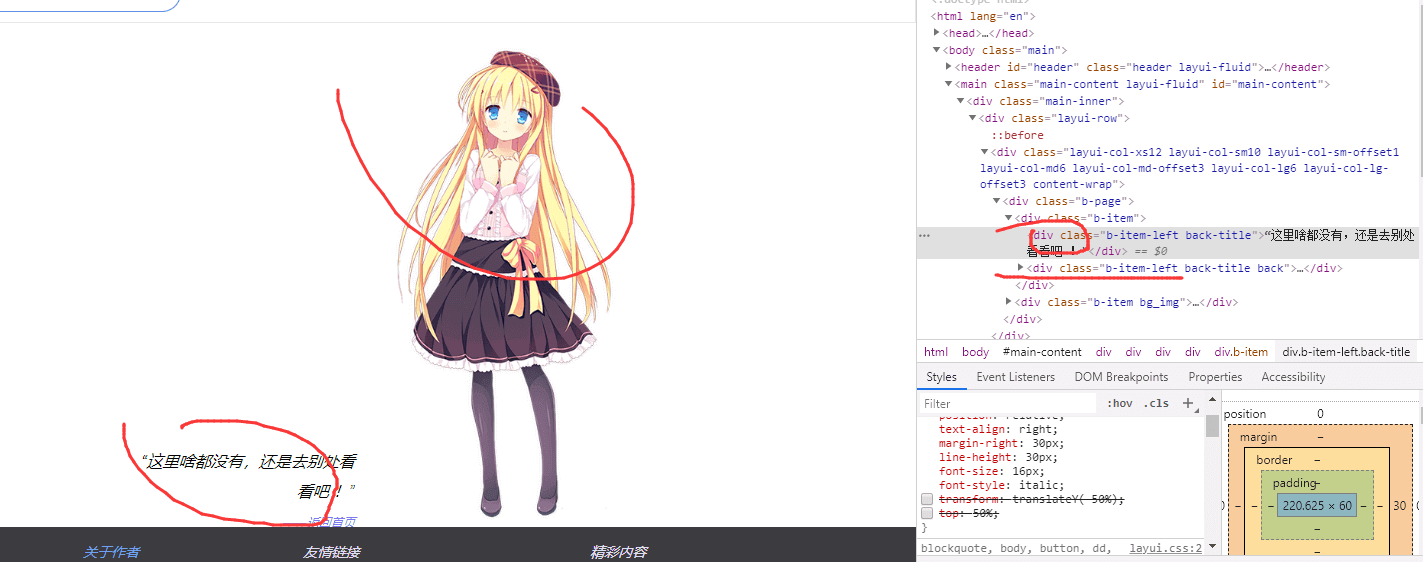Image resolution: width=1423 pixels, height=562 pixels.
Task: Click the 关于作者 footer link
Action: click(111, 552)
